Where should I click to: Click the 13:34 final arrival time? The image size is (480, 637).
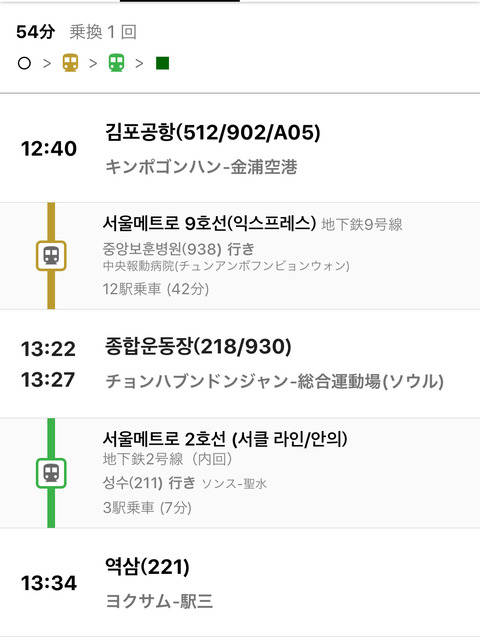pyautogui.click(x=49, y=583)
